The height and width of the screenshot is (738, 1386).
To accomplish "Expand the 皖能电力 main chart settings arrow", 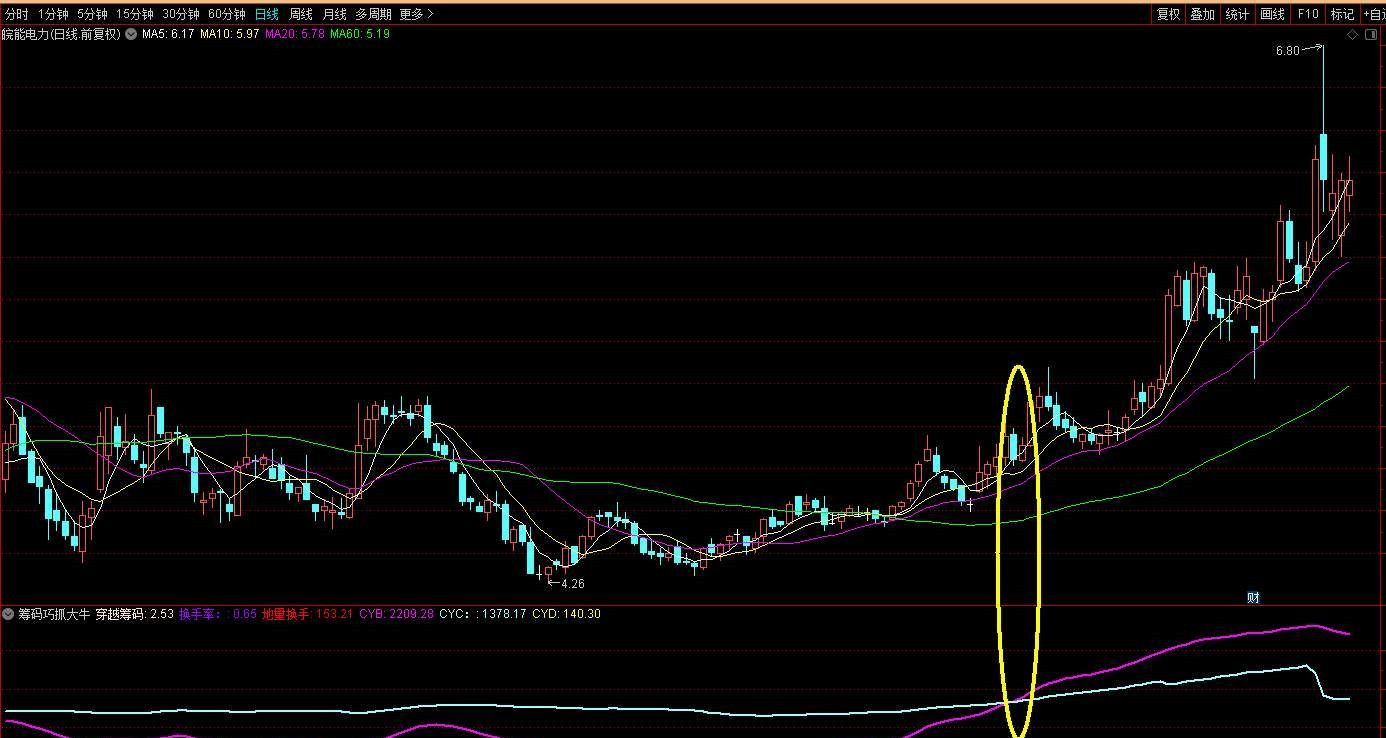I will point(130,34).
